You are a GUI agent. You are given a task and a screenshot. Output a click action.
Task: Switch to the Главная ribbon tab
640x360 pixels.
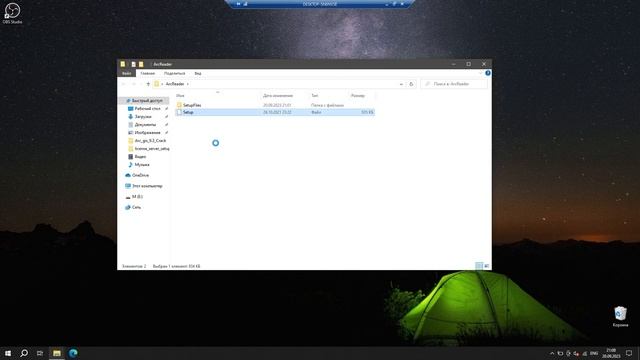(x=147, y=73)
